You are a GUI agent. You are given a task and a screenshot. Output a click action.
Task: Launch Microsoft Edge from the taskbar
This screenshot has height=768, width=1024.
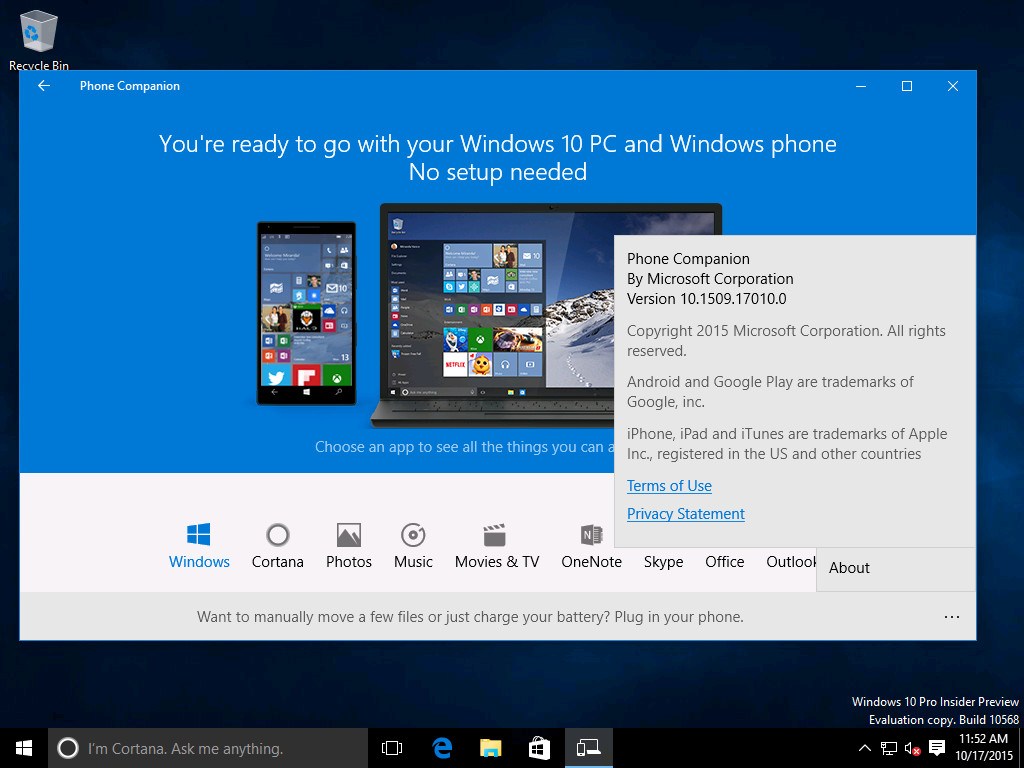pyautogui.click(x=442, y=748)
